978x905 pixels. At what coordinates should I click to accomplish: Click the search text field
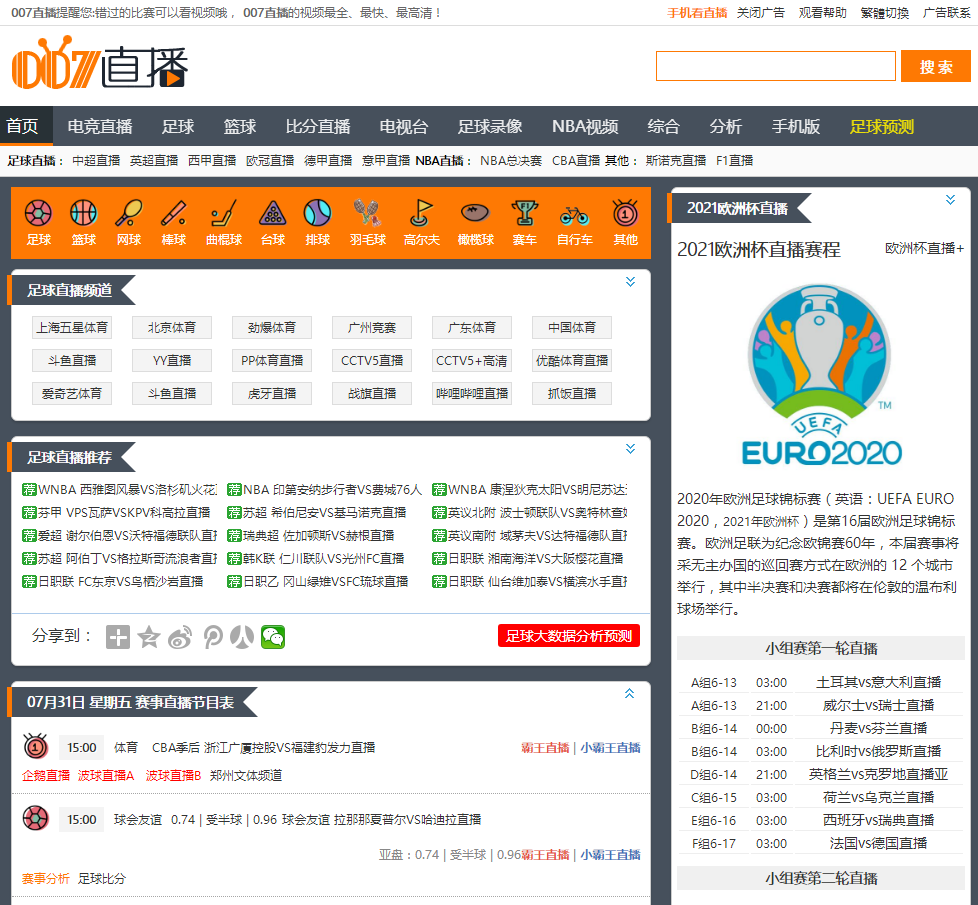[x=776, y=66]
